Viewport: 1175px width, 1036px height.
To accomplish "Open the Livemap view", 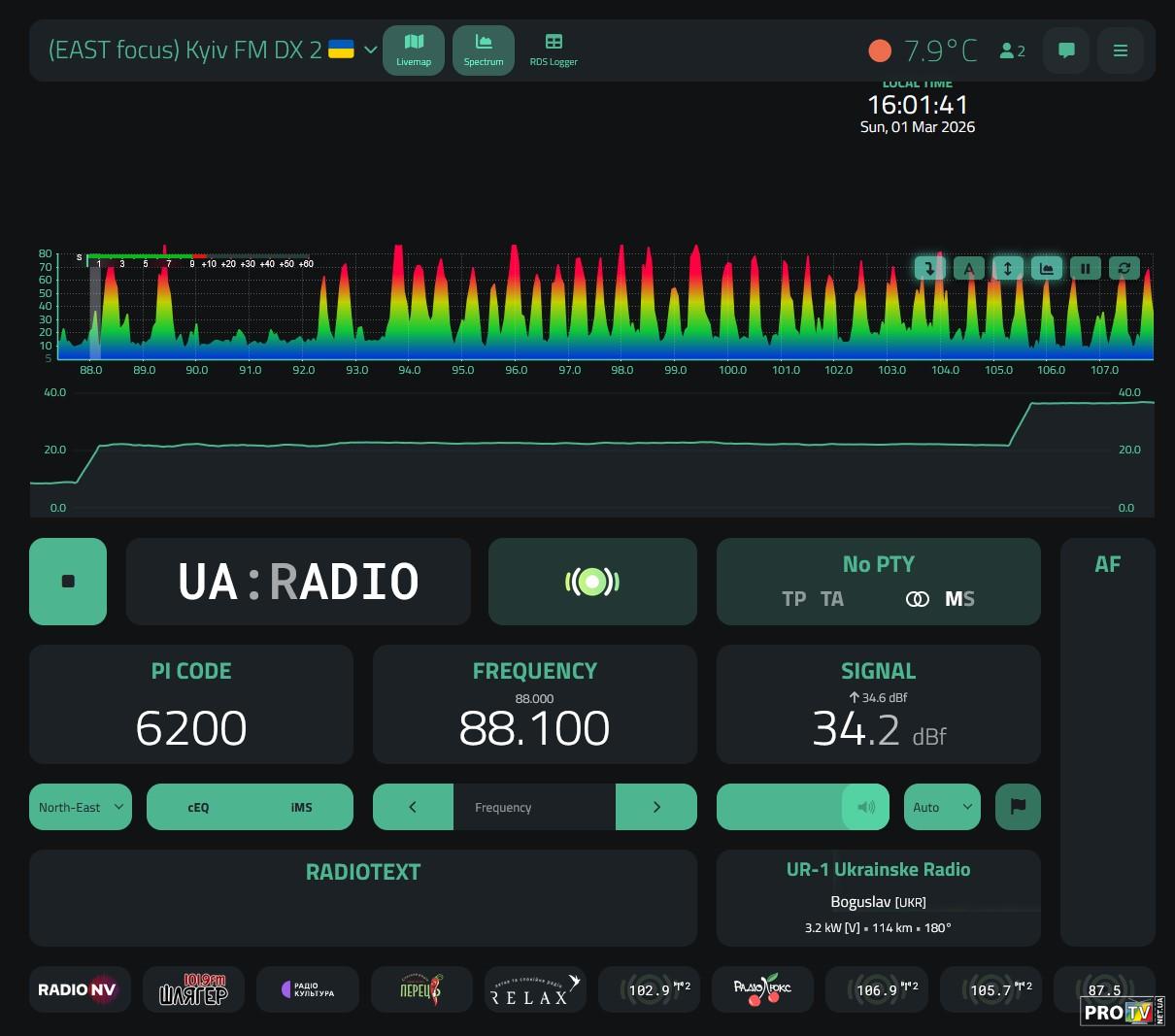I will click(x=414, y=50).
